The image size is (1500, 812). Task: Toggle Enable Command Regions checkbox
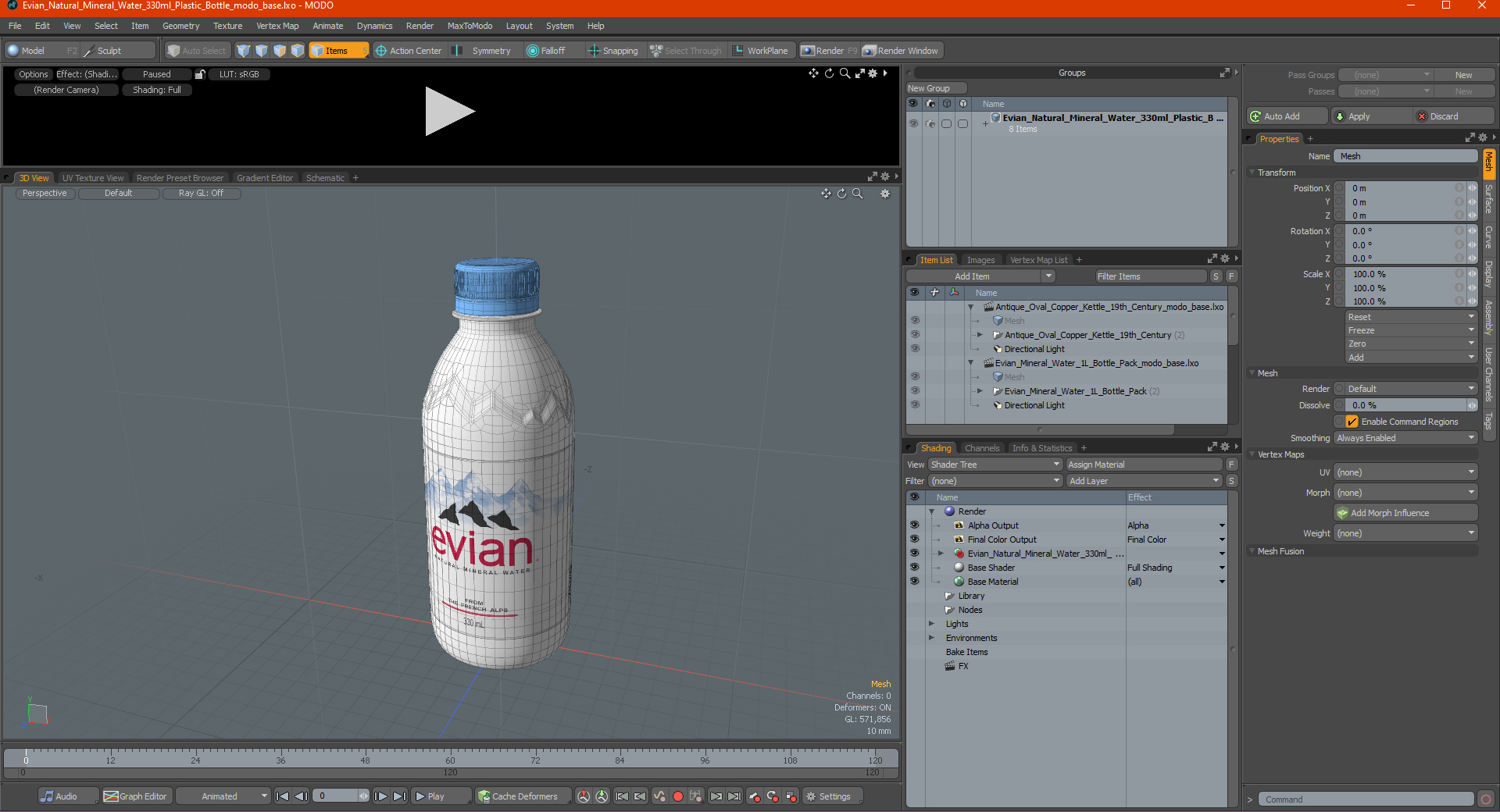(x=1352, y=422)
